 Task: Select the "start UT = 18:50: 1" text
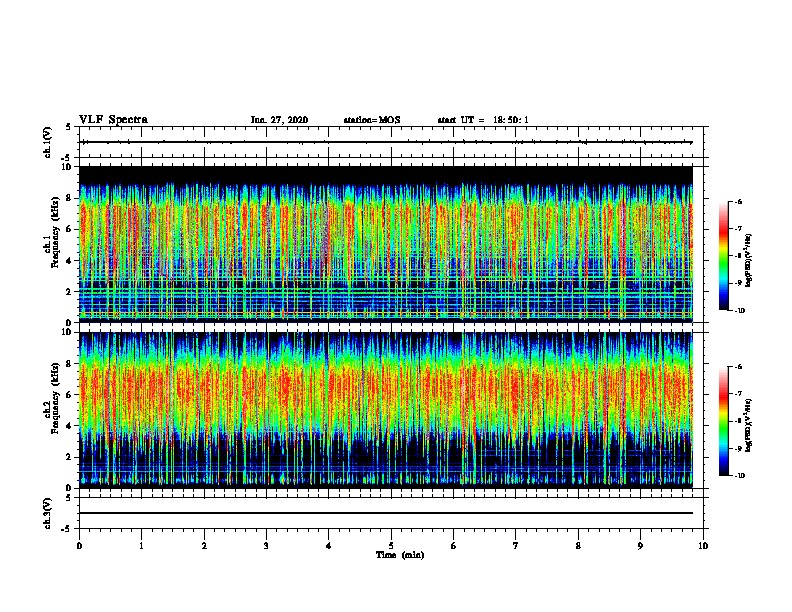[483, 120]
